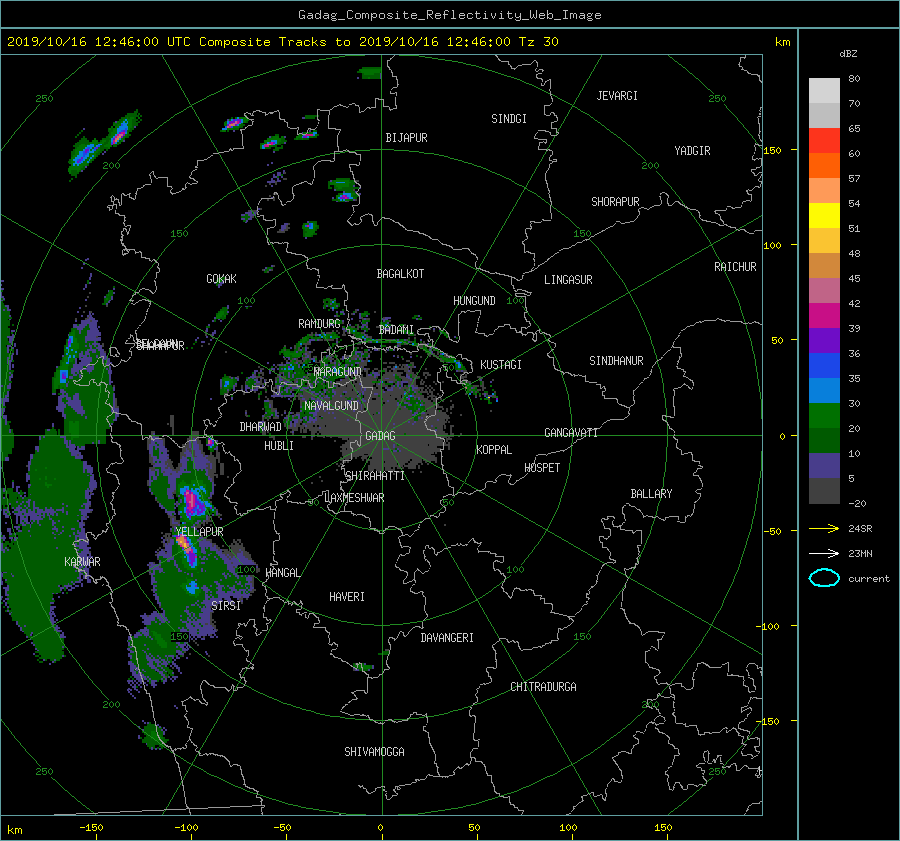Click the BIJAPUR city label

tap(406, 138)
